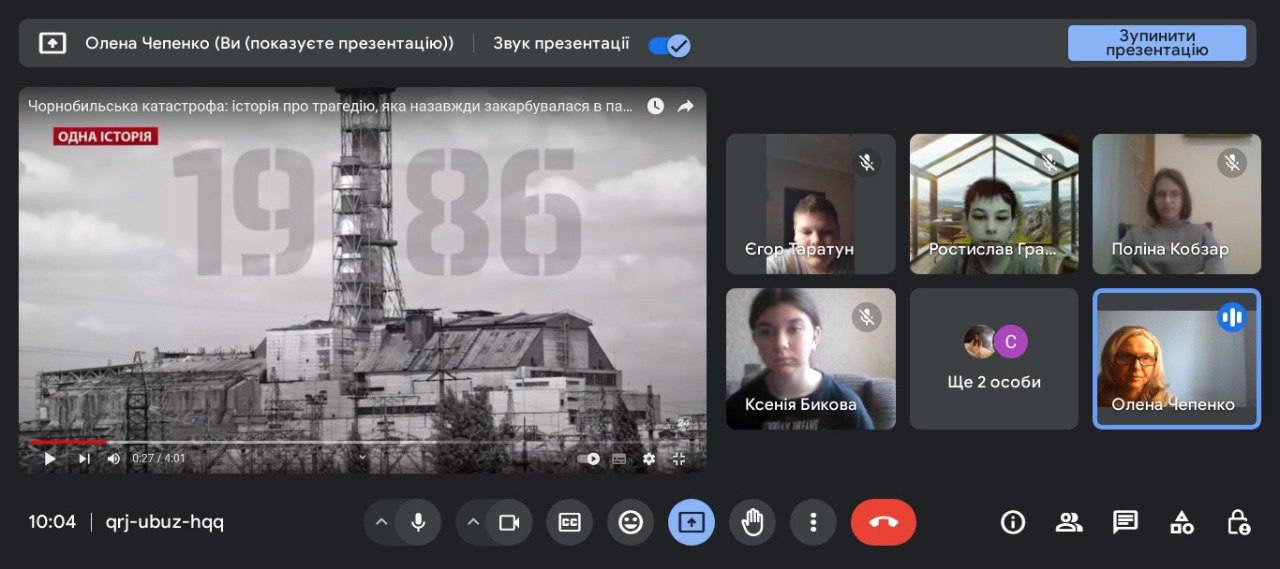Viewport: 1280px width, 569px height.
Task: Skip to the next video
Action: tap(84, 459)
